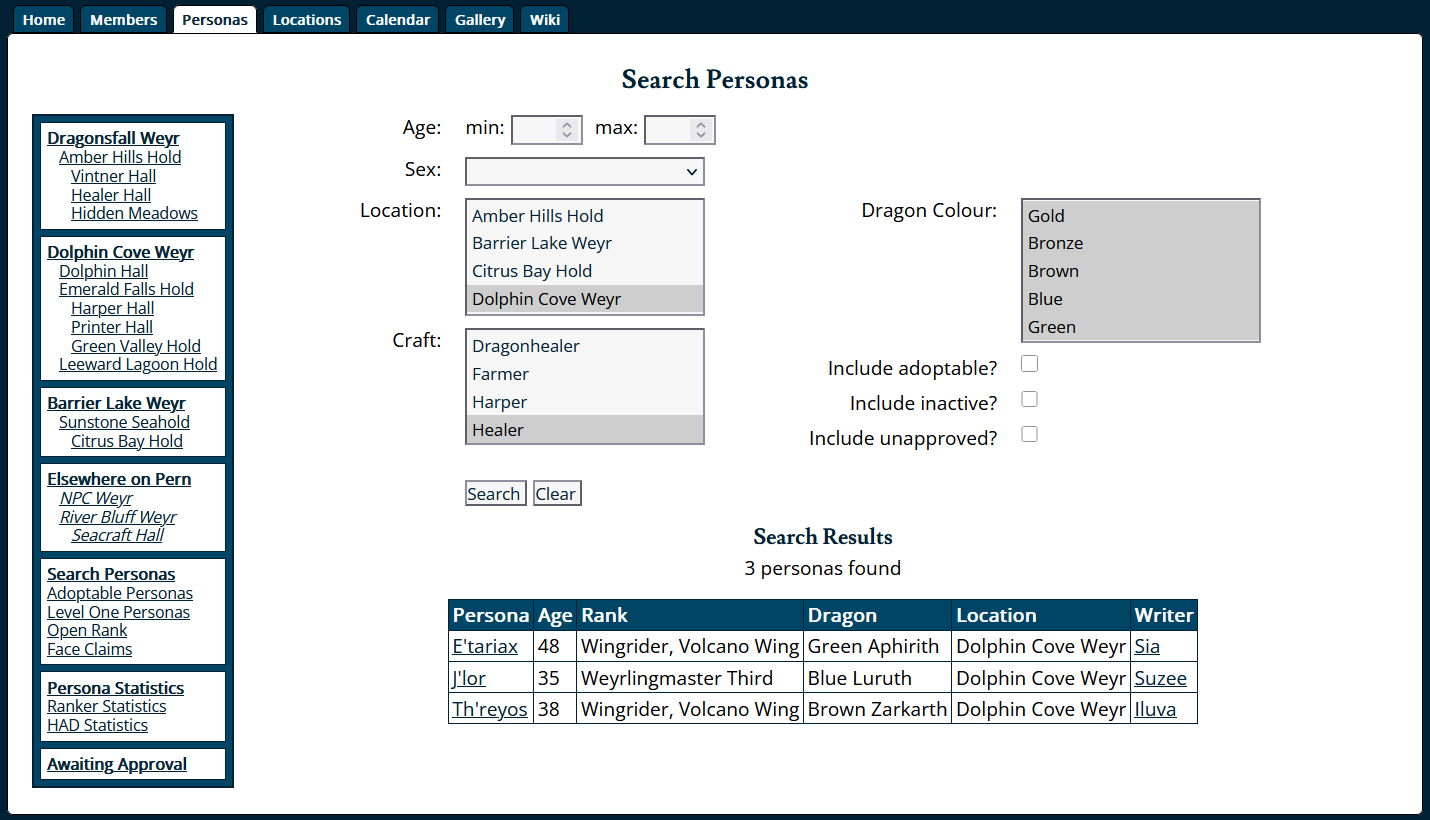The image size is (1430, 820).
Task: Select Barrier Lake Weyr in Location list
Action: pos(585,243)
